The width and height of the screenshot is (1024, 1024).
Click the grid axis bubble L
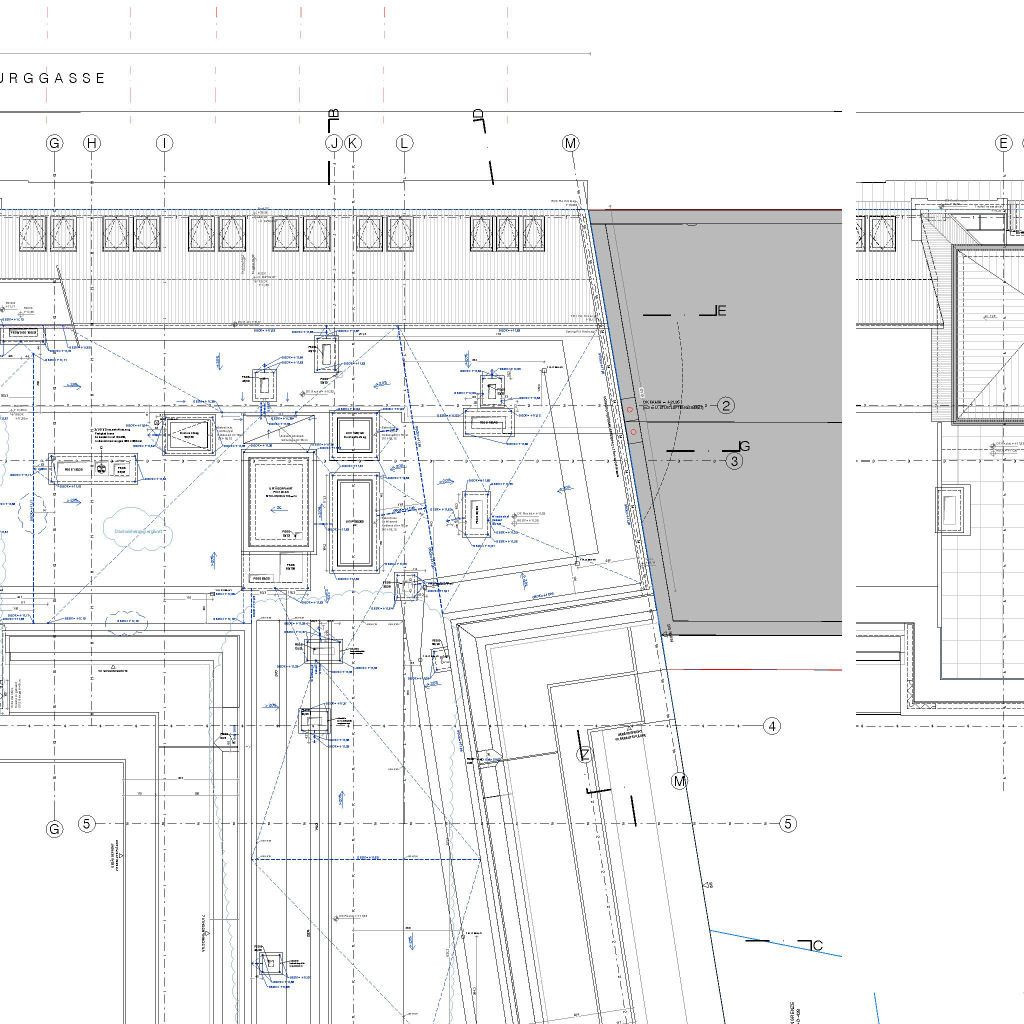[404, 143]
